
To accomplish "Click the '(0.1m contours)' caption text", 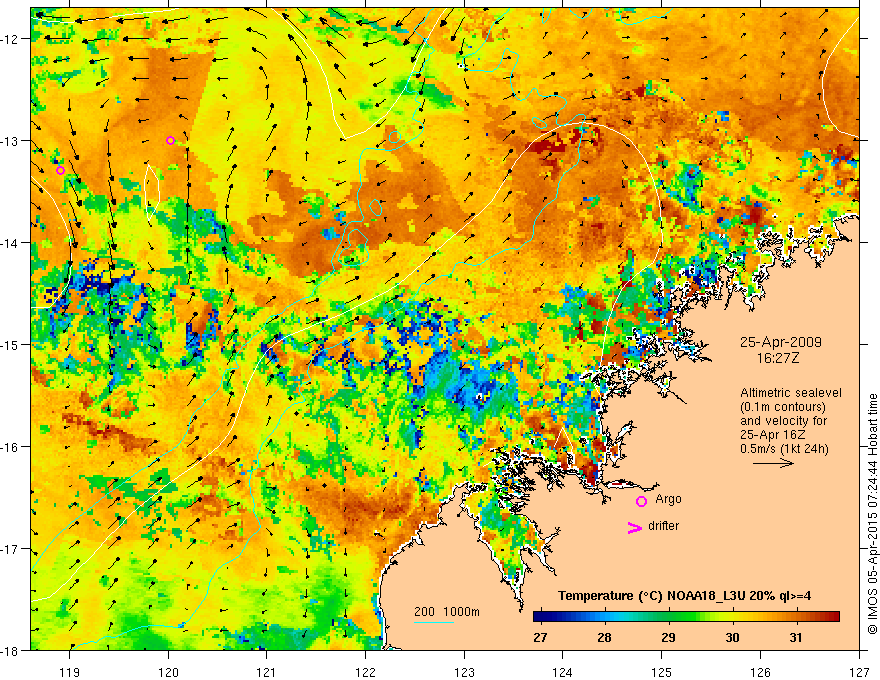I will click(x=783, y=407).
